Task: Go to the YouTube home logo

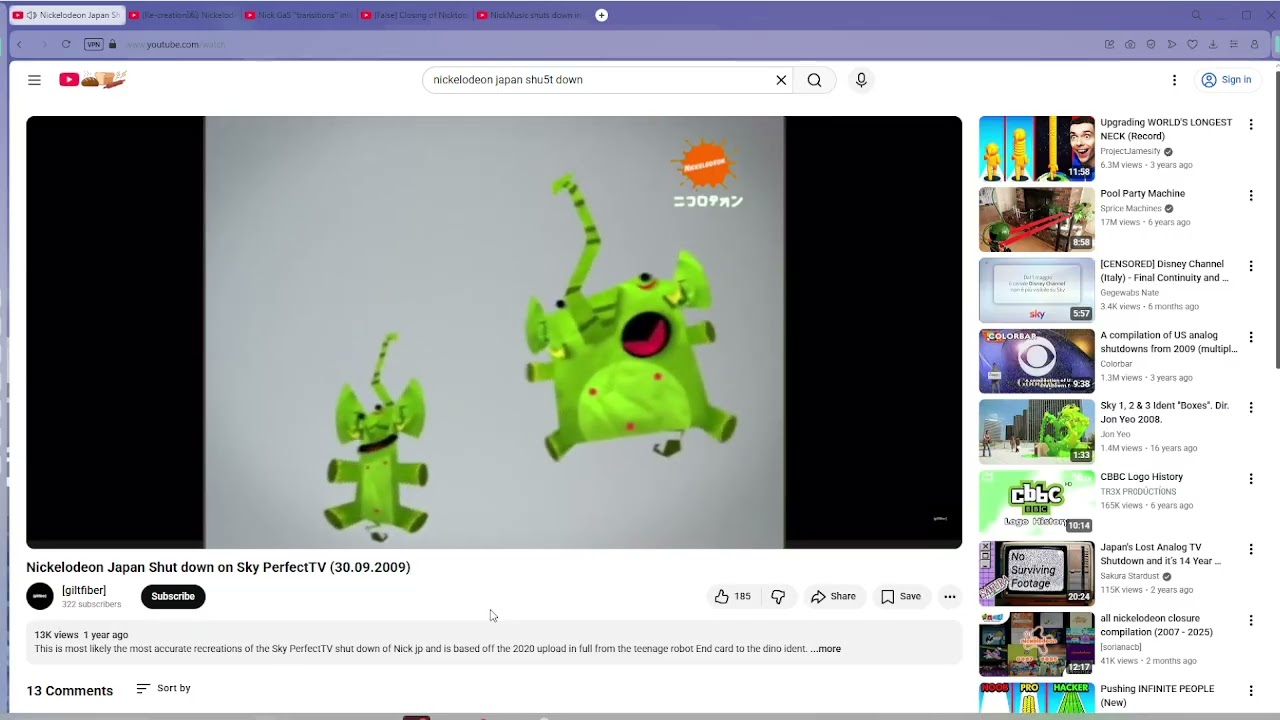Action: (x=93, y=80)
